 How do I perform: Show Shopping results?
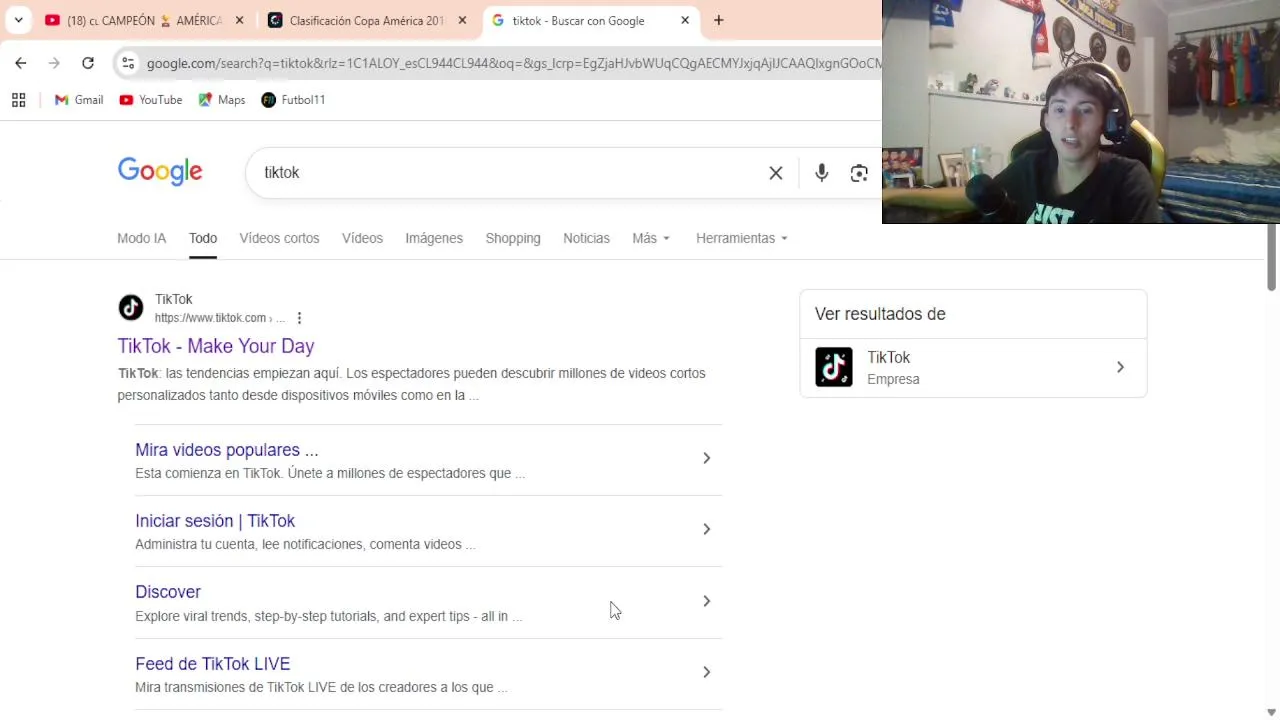513,238
